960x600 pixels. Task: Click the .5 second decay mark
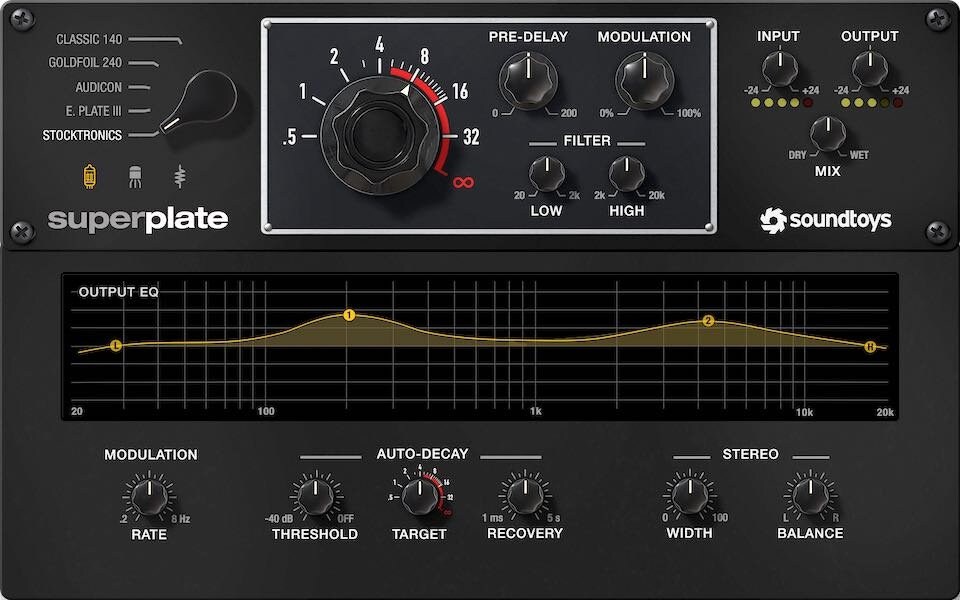pos(290,137)
